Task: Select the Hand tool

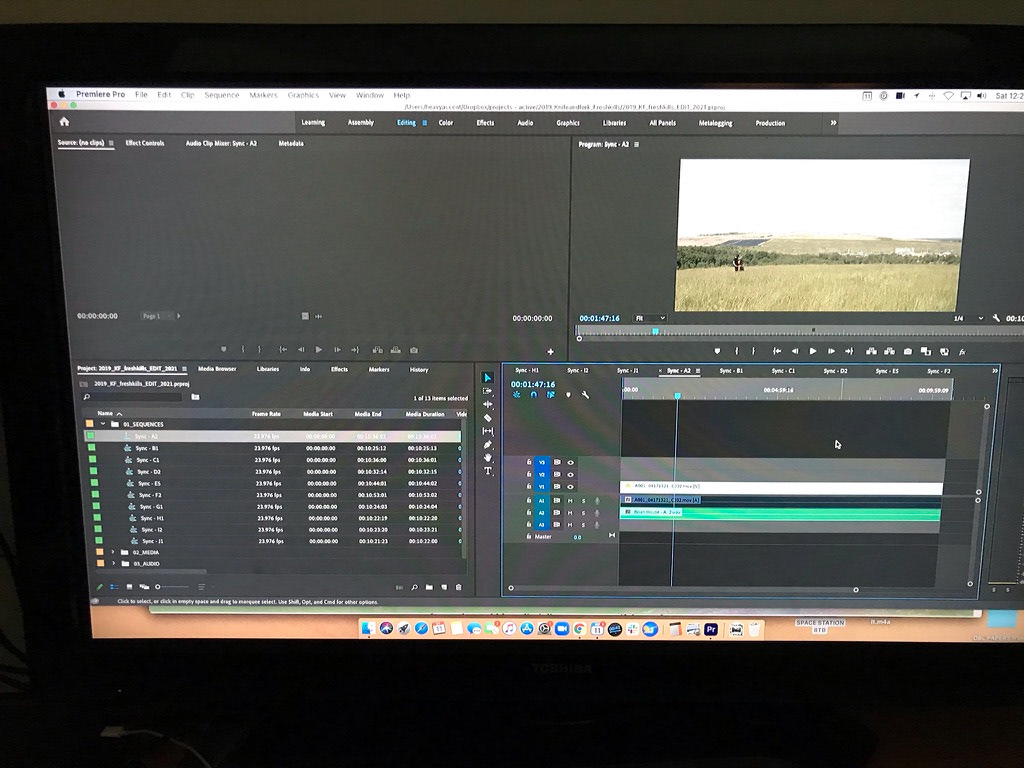Action: coord(487,458)
